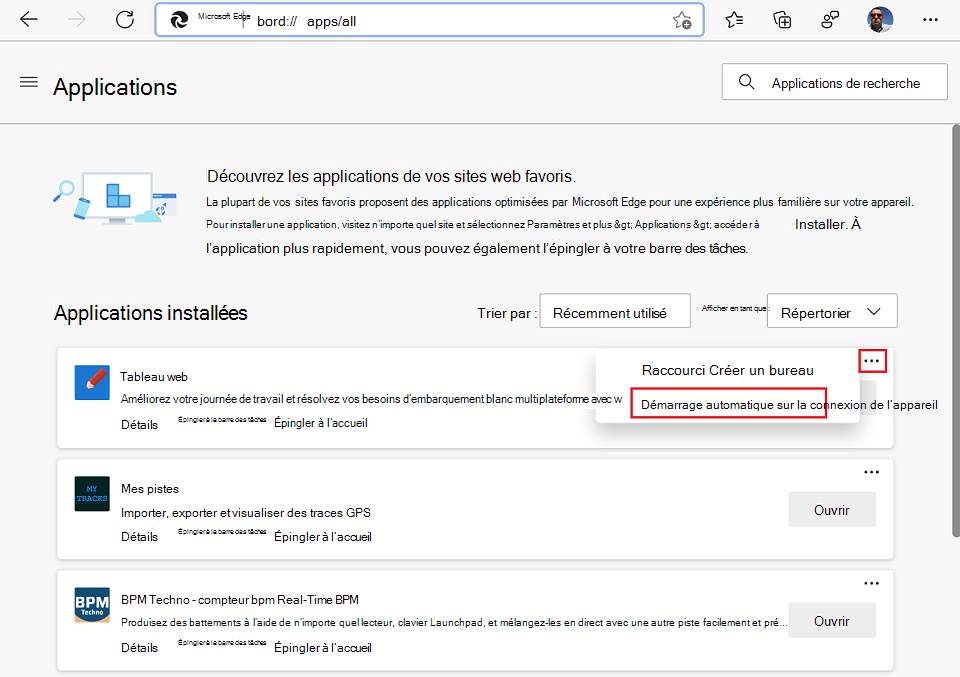
Task: Open Mes pistes with the Ouvrir button
Action: point(832,509)
